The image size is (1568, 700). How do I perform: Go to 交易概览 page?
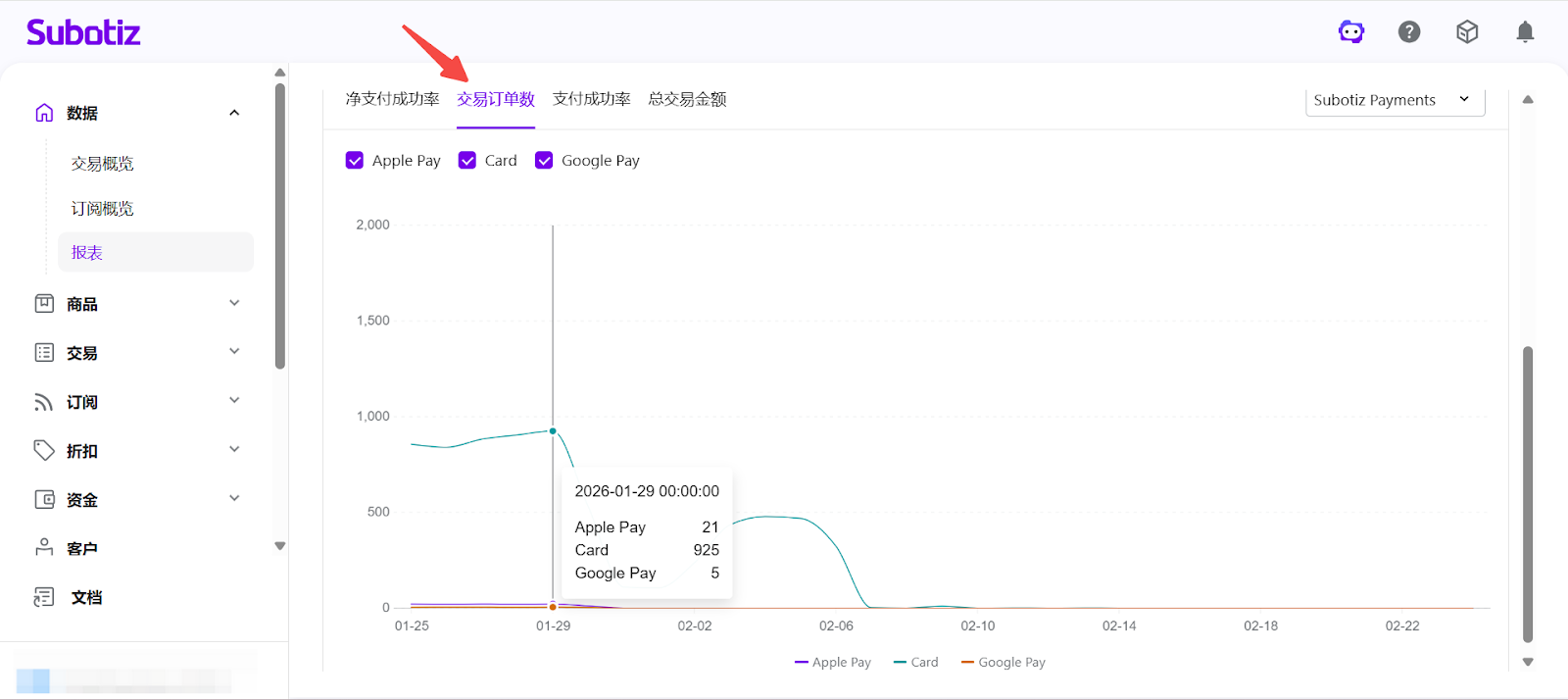103,164
